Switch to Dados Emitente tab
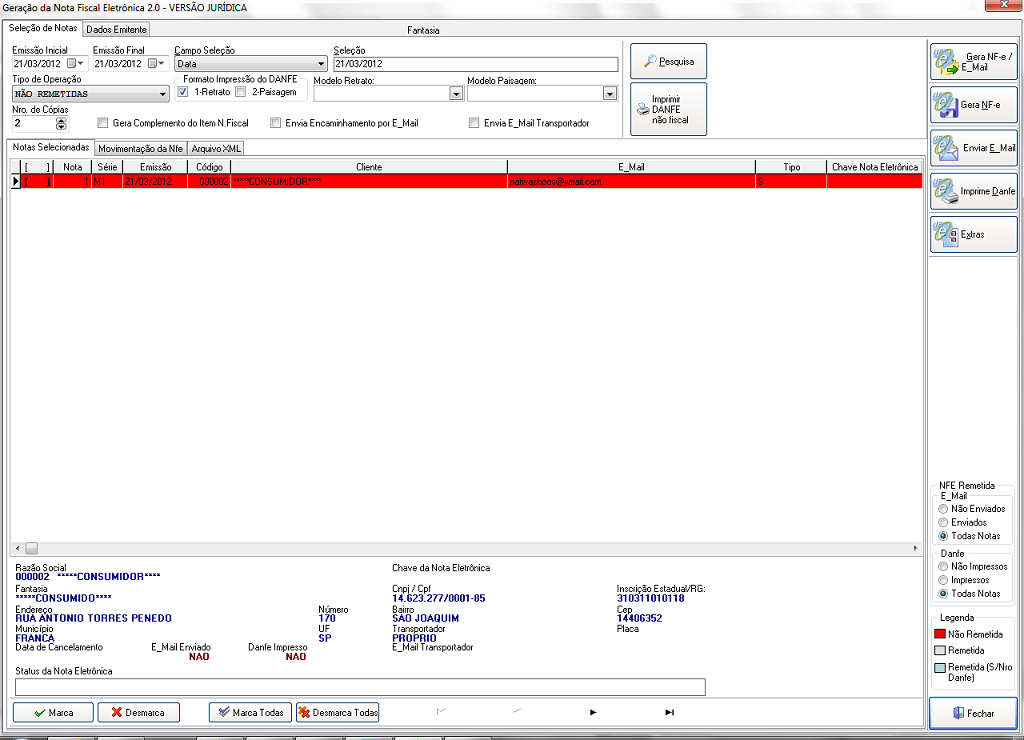Viewport: 1024px width, 740px height. tap(116, 29)
